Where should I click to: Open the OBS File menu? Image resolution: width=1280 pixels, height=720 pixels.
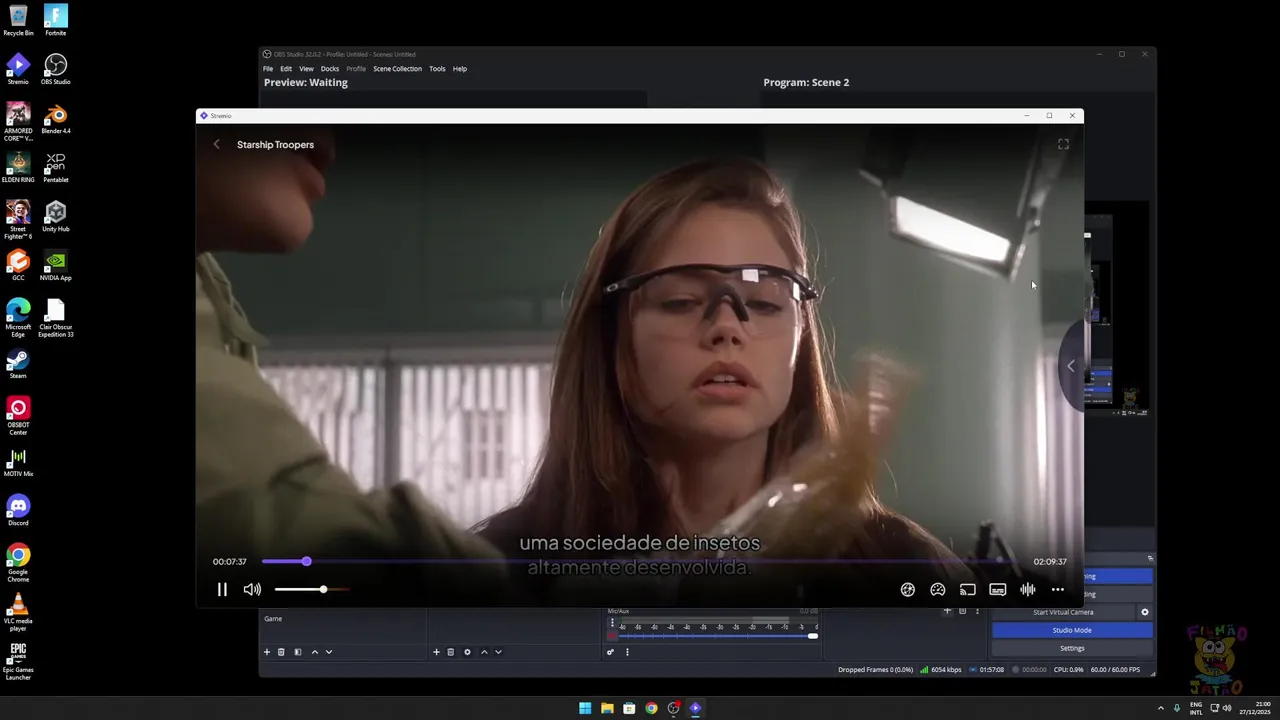[x=268, y=69]
